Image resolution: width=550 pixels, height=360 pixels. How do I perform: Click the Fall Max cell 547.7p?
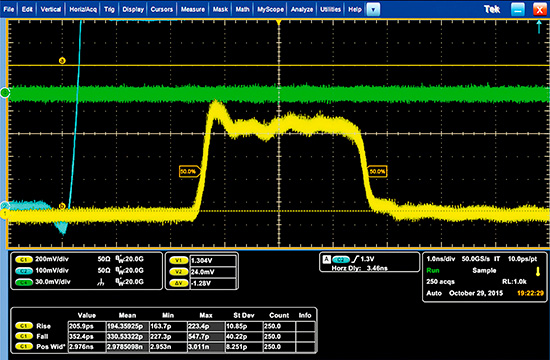pyautogui.click(x=206, y=336)
